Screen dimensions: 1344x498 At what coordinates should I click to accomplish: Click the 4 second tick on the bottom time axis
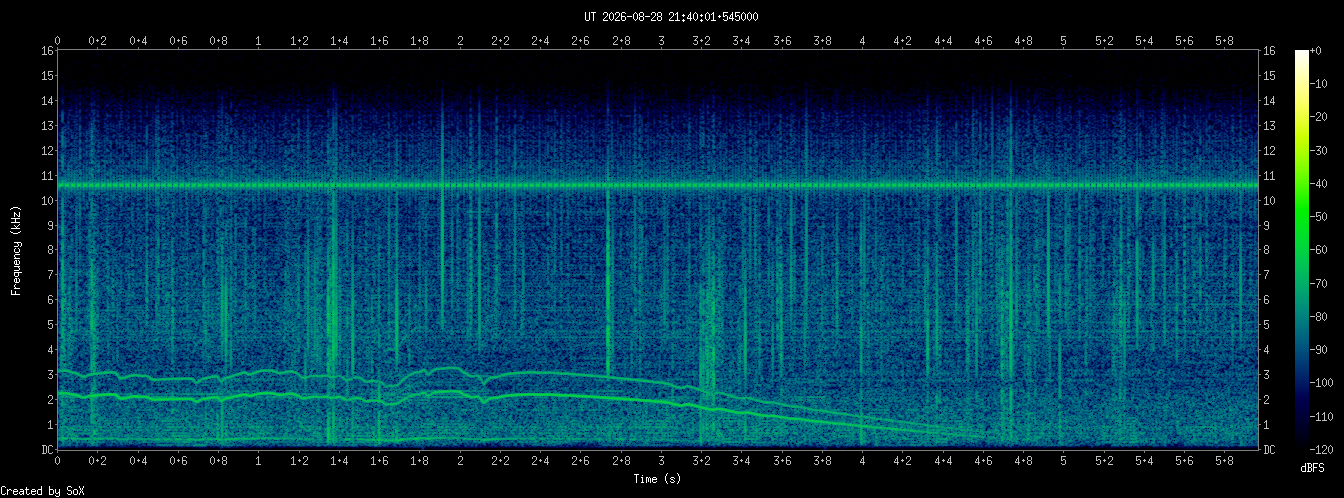[863, 461]
